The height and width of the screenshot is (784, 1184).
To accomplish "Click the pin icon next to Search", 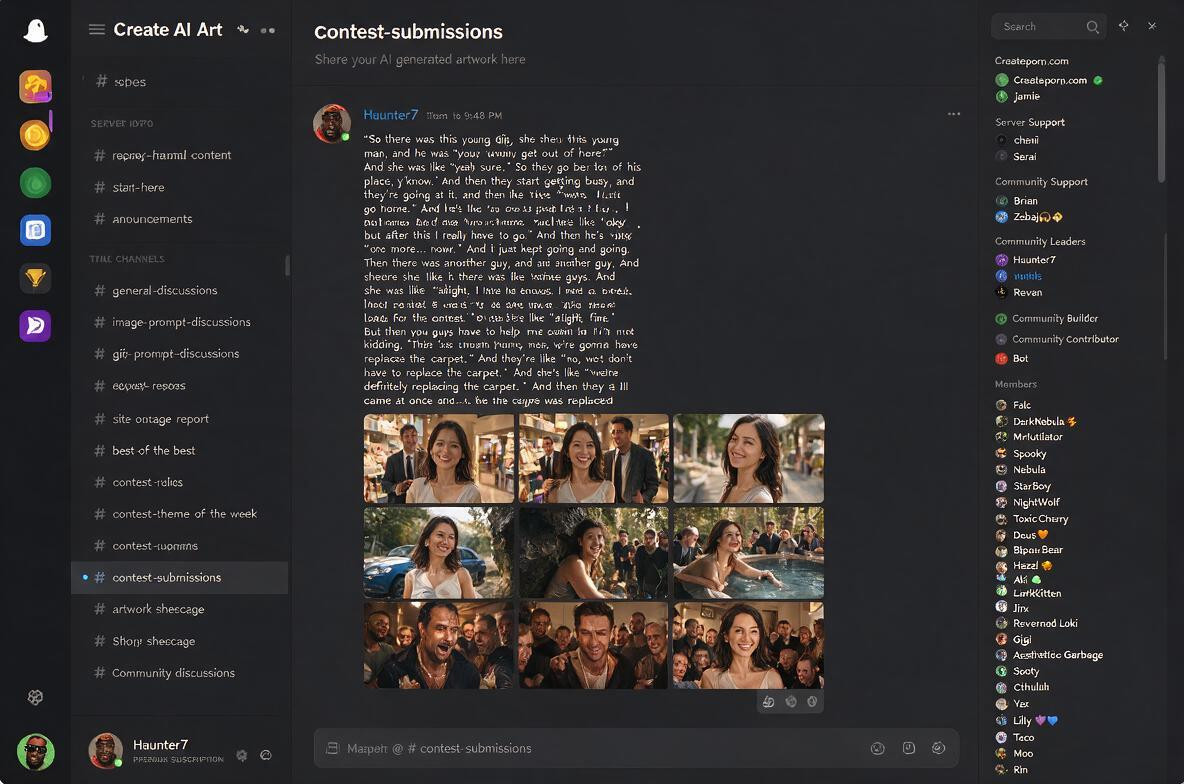I will pyautogui.click(x=1124, y=26).
